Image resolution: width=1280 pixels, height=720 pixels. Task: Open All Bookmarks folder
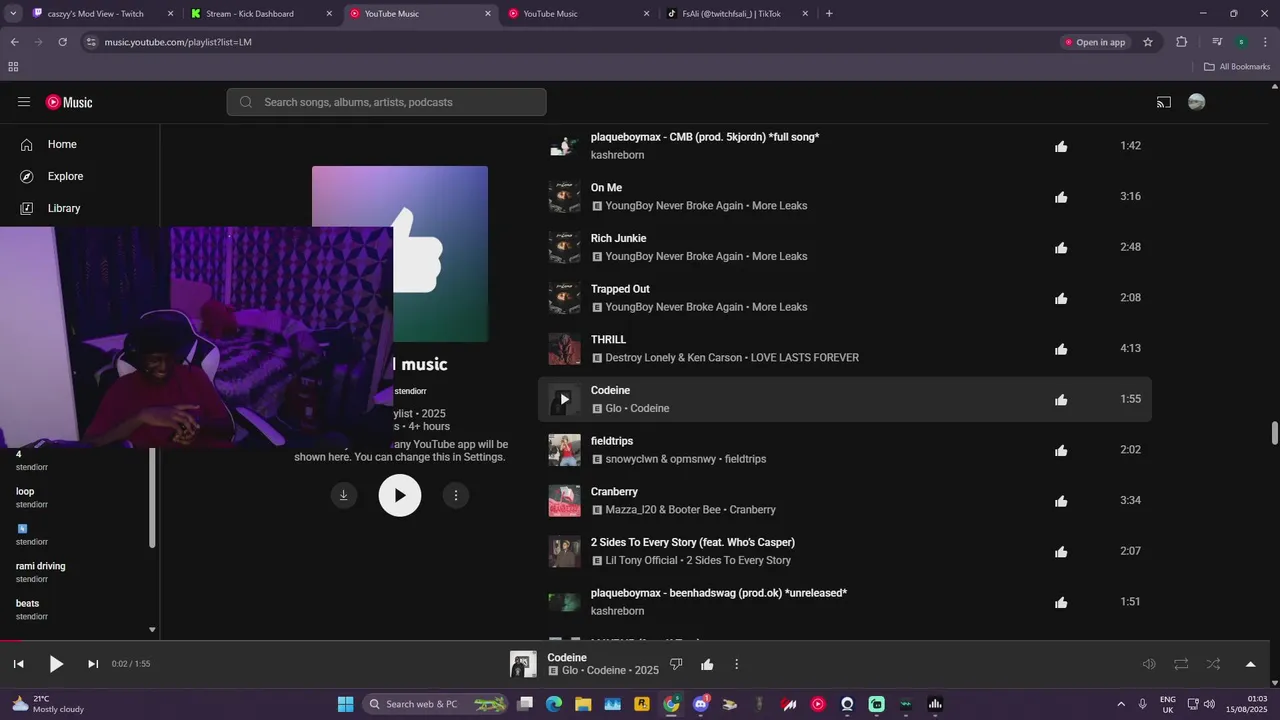[x=1237, y=67]
